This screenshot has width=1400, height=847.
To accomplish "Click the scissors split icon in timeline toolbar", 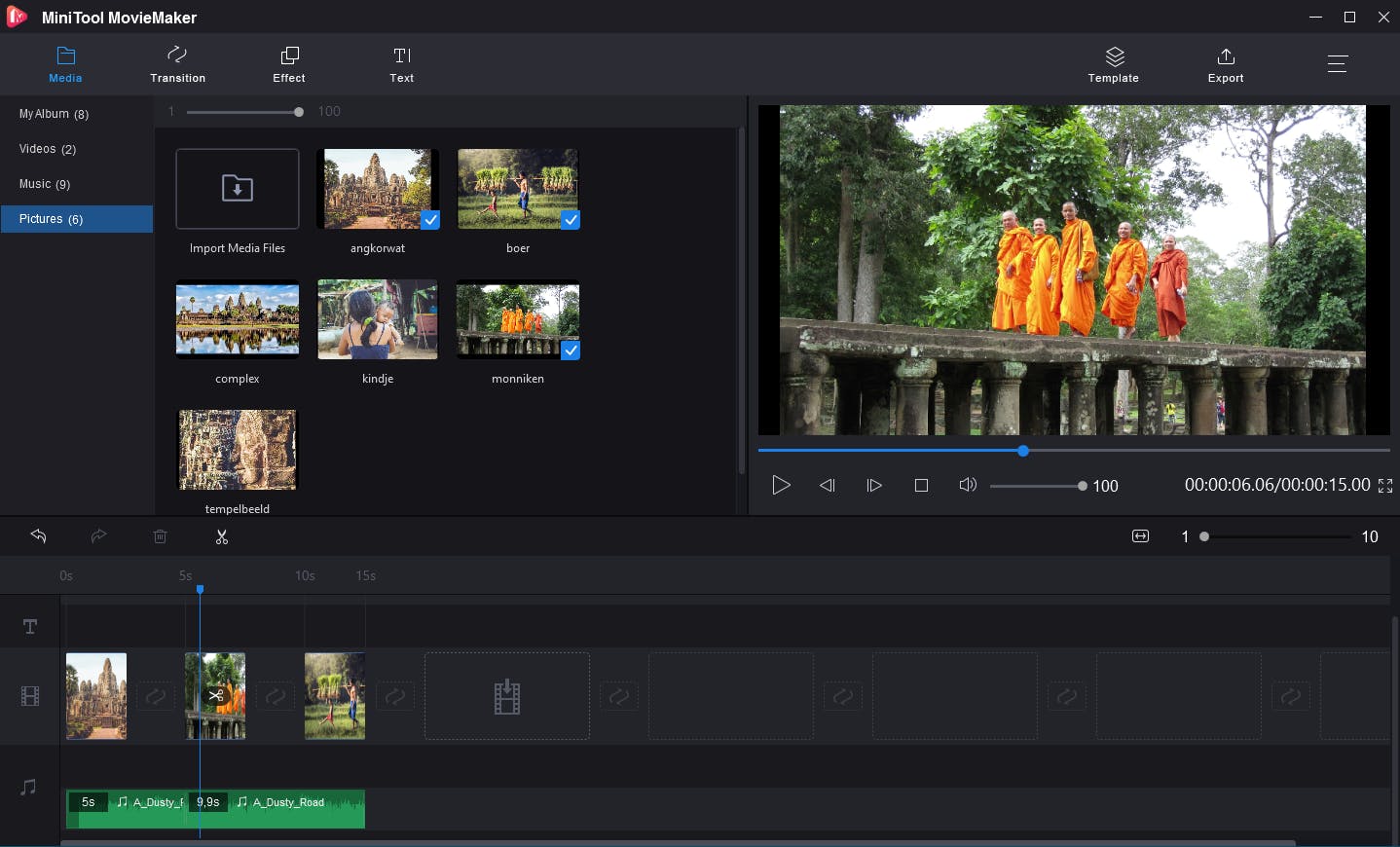I will [x=222, y=536].
